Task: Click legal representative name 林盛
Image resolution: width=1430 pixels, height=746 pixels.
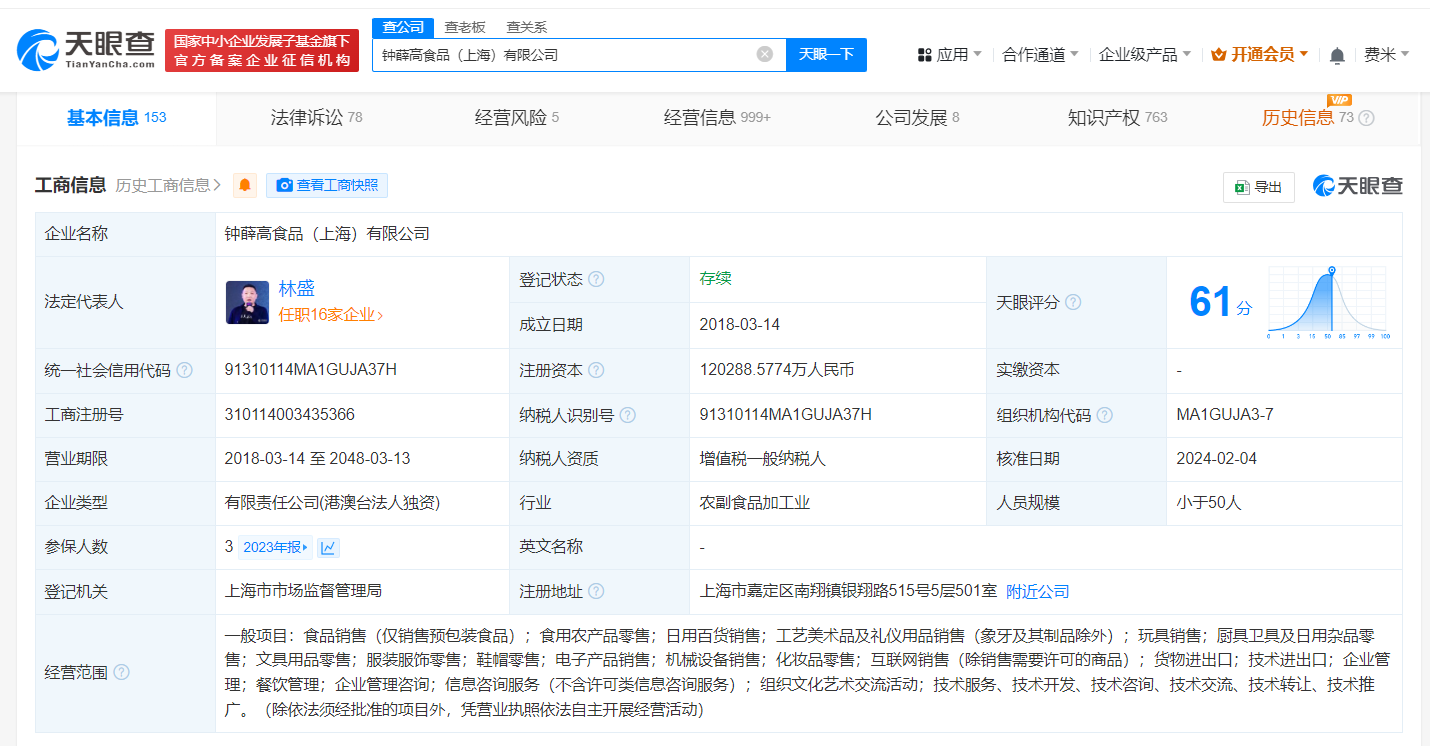Action: tap(297, 287)
